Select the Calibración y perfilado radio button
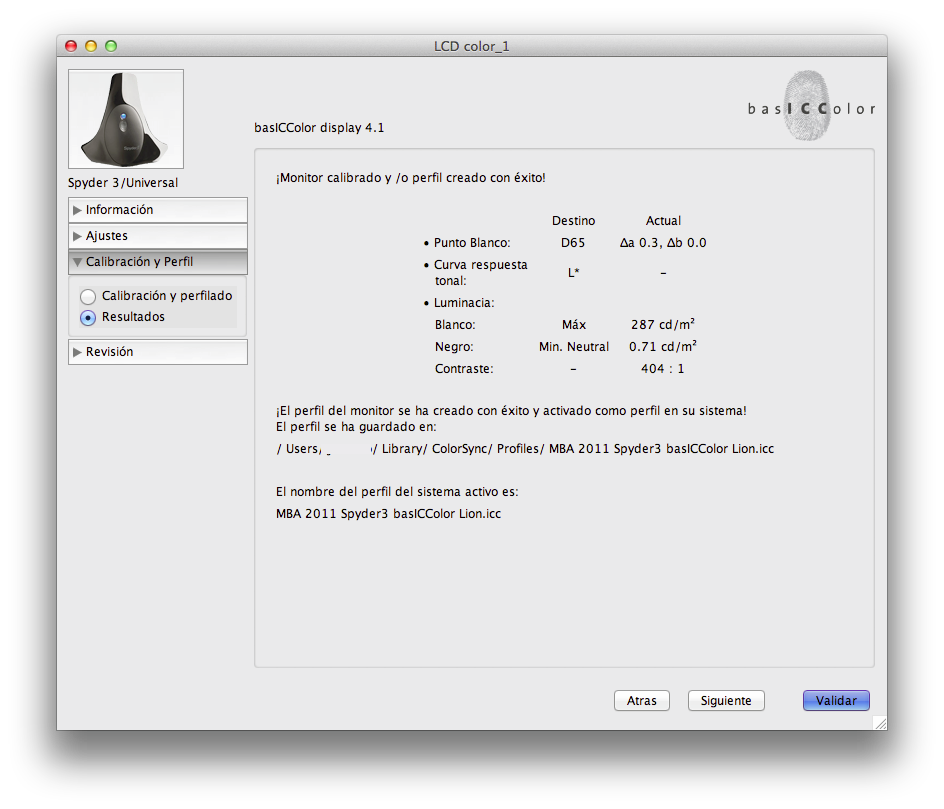The width and height of the screenshot is (944, 809). click(88, 297)
